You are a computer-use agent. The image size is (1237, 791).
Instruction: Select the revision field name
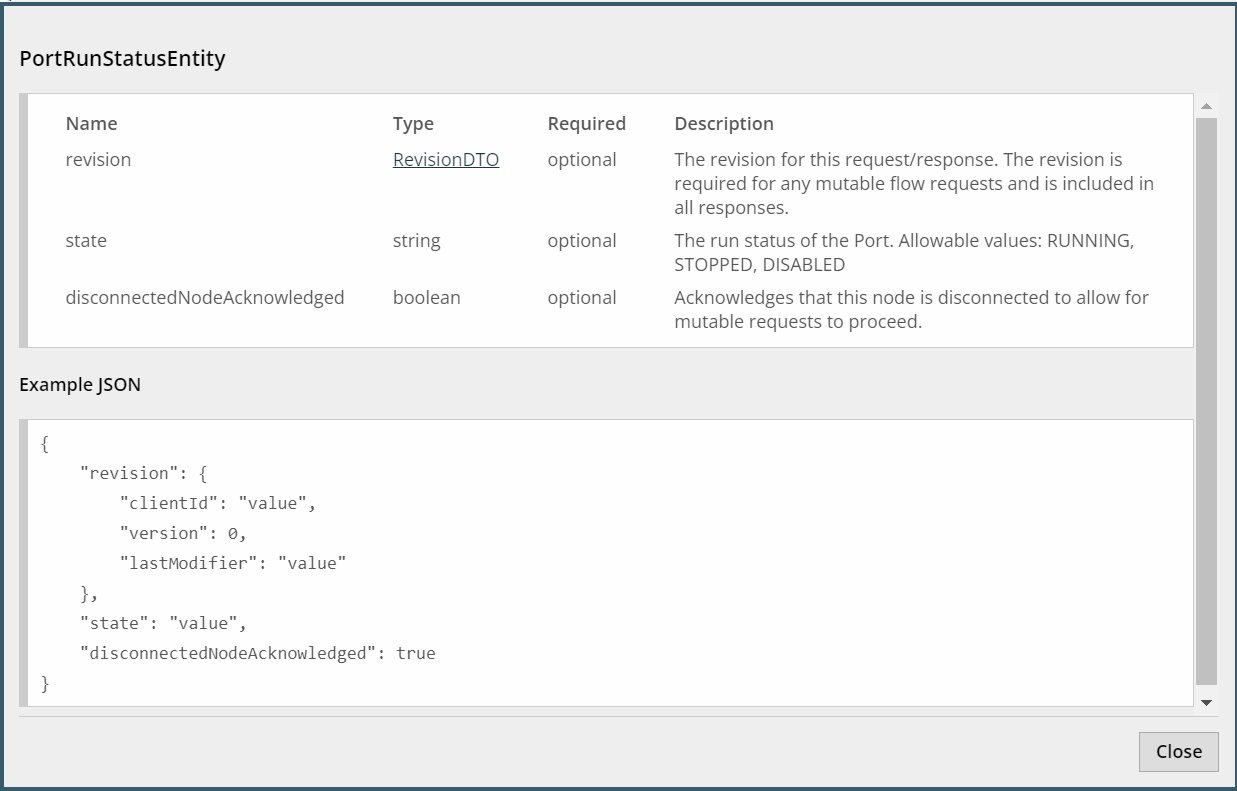point(98,160)
